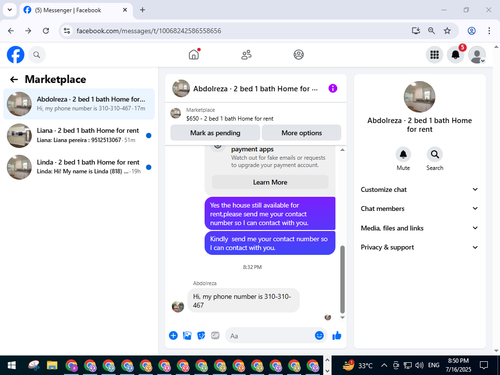Click the address bar URL
This screenshot has width=500, height=375.
point(149,31)
